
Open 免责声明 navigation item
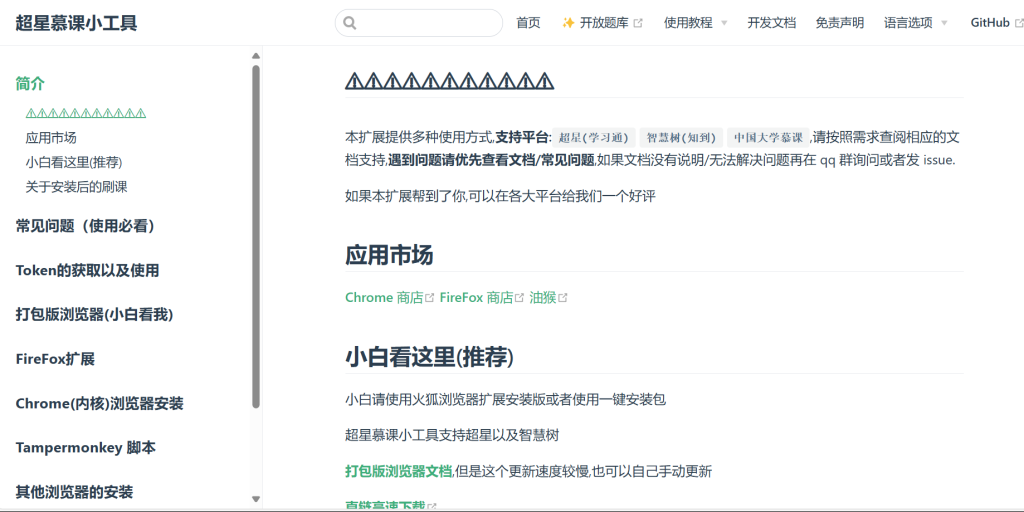pos(840,23)
